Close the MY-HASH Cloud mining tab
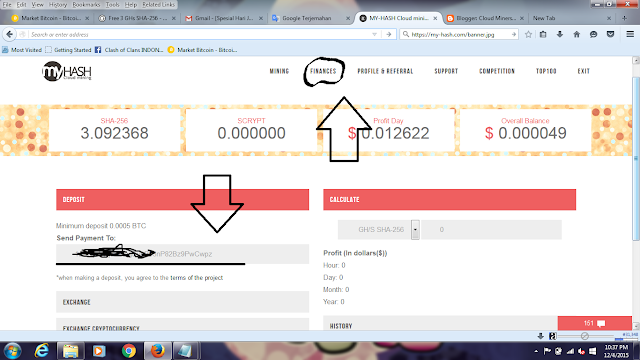 (x=435, y=18)
